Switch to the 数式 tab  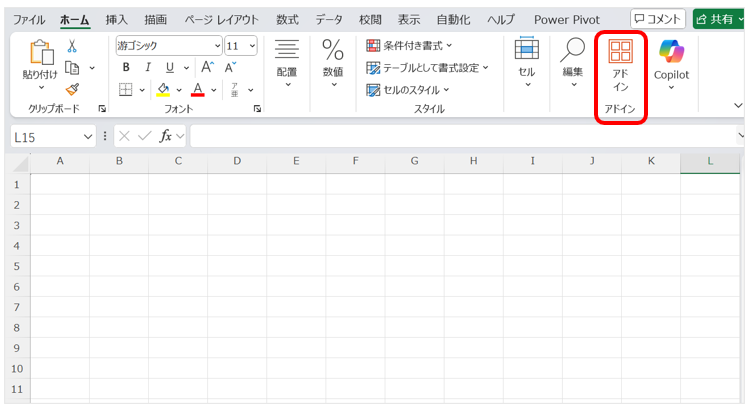click(287, 20)
